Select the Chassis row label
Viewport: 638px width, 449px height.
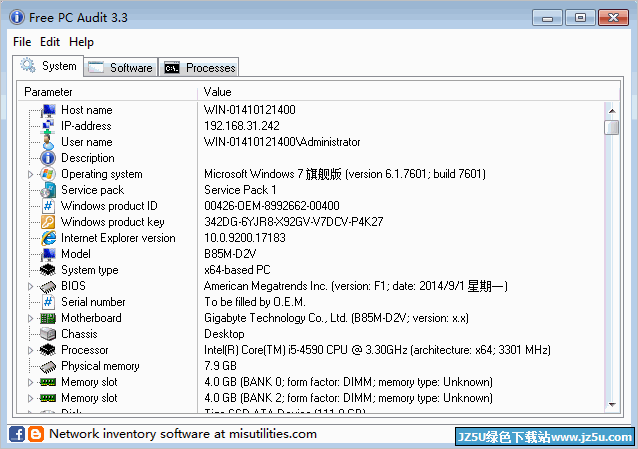pyautogui.click(x=79, y=334)
